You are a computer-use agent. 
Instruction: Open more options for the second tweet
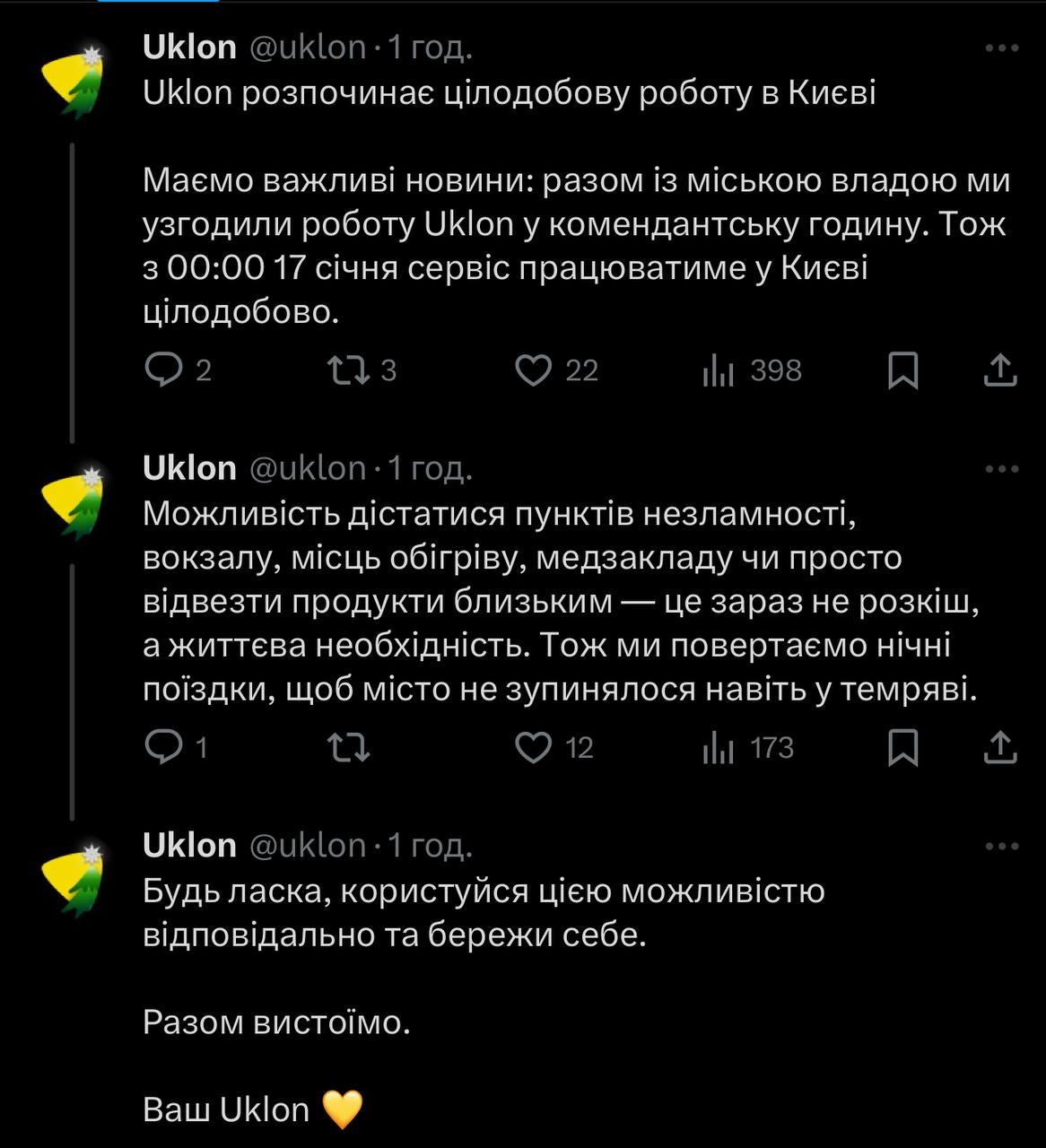[x=1001, y=469]
